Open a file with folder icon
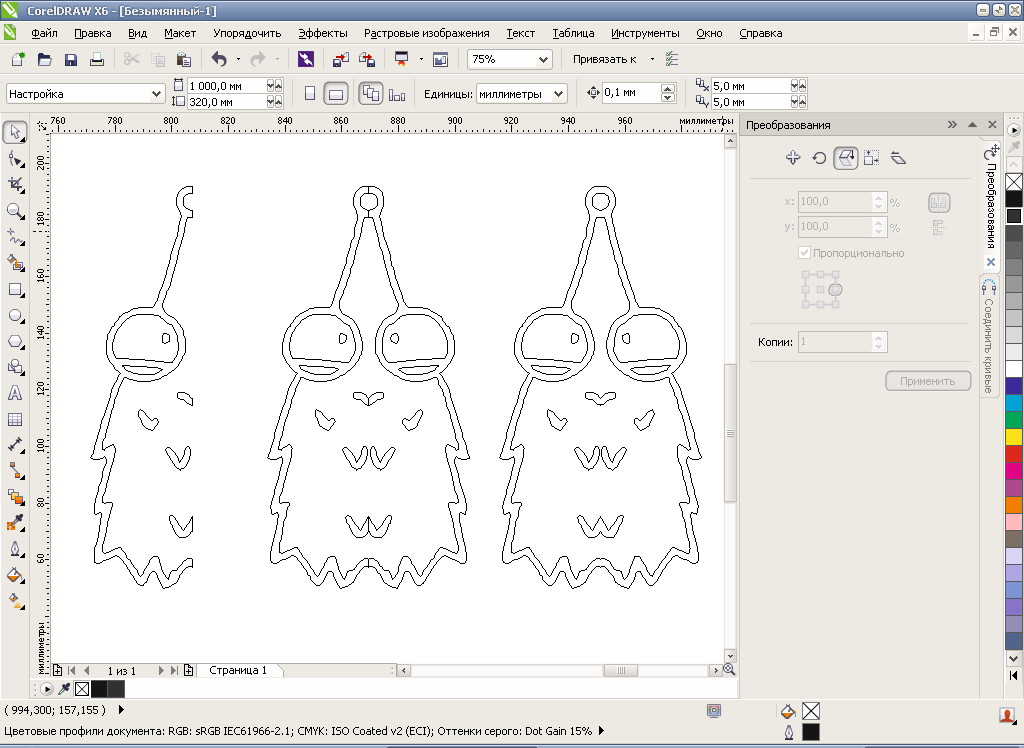Screen dimensions: 1024x748 click(x=44, y=59)
